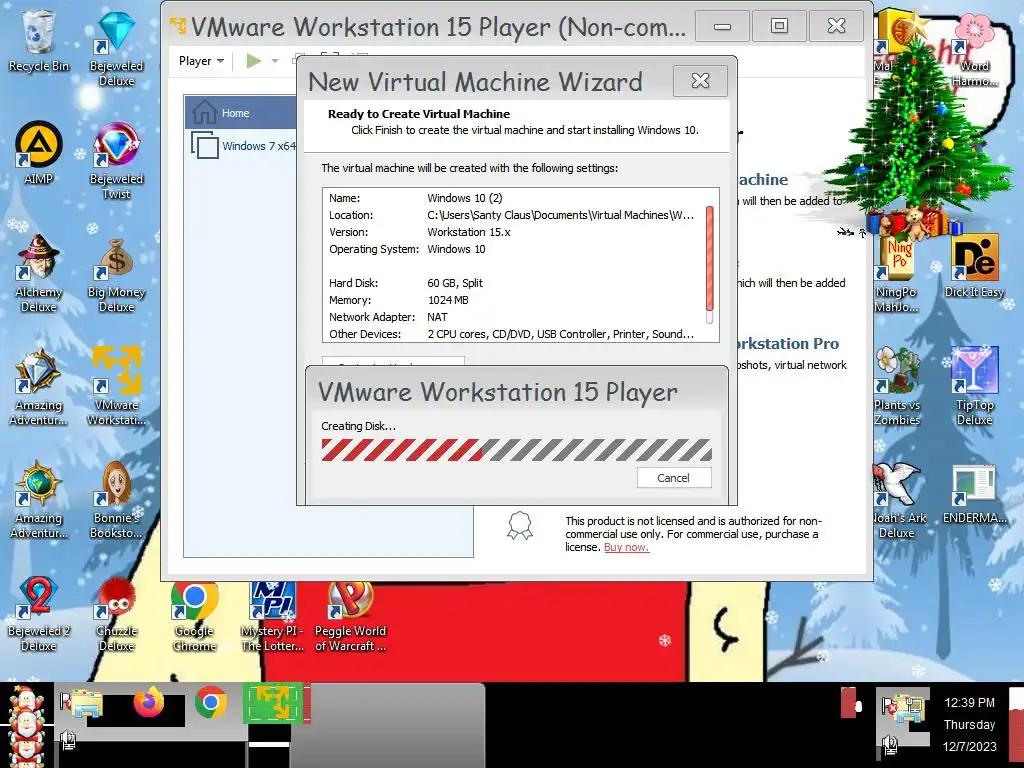Click the Name: Windows 10 (2) row
This screenshot has height=768, width=1024.
(512, 198)
